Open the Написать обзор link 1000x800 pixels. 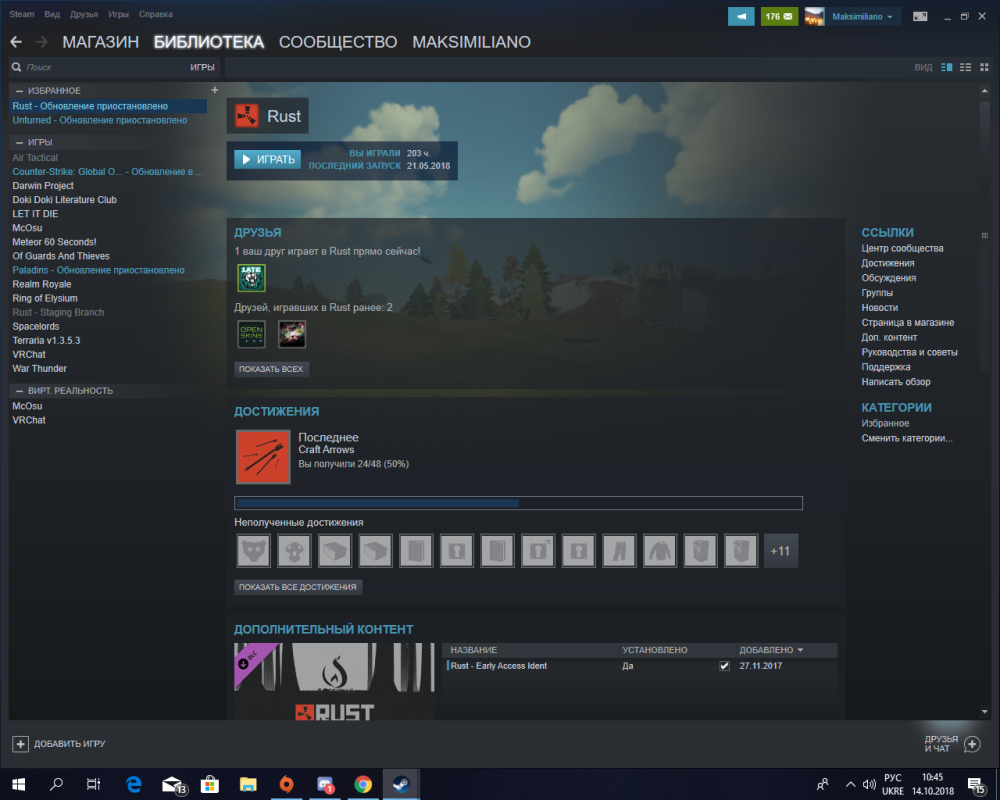pyautogui.click(x=895, y=381)
